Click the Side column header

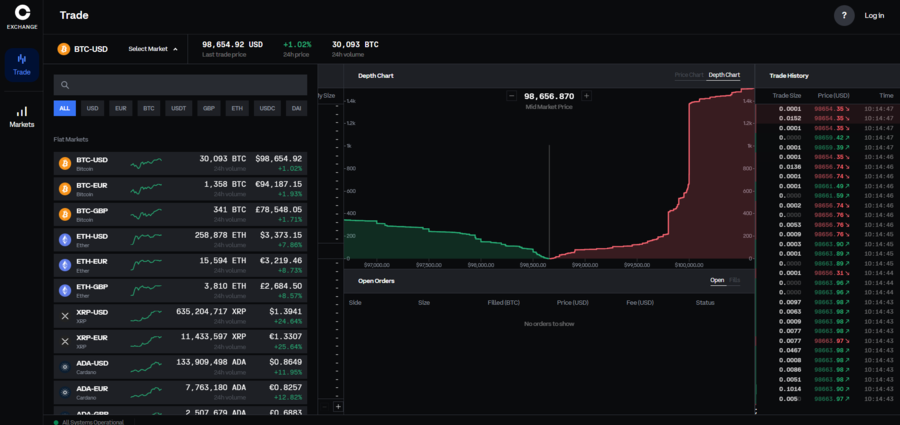[355, 302]
